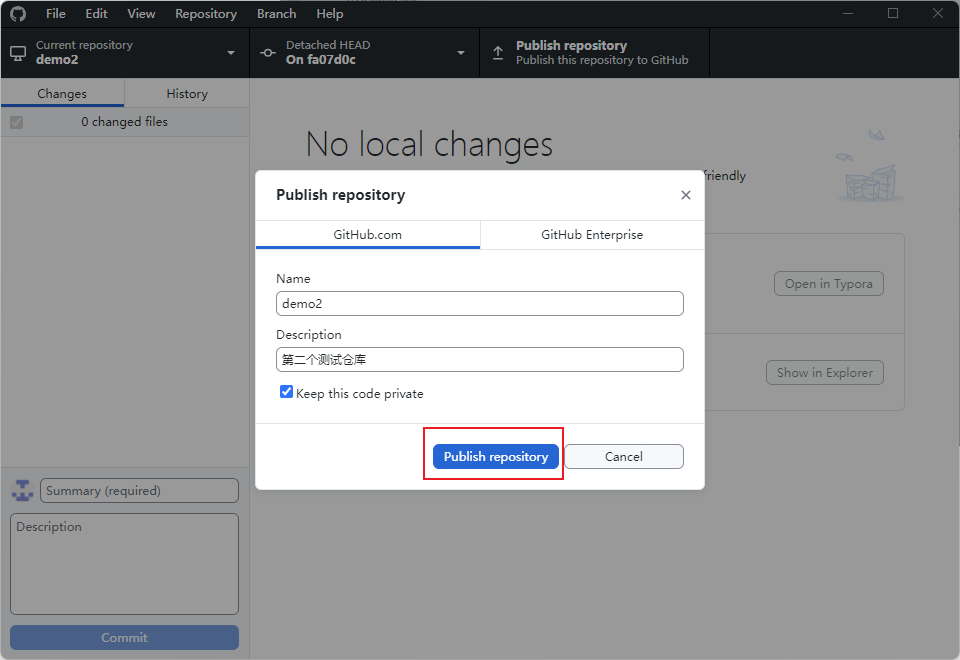Click the computer icon beside Current repository
The height and width of the screenshot is (660, 960).
(18, 52)
